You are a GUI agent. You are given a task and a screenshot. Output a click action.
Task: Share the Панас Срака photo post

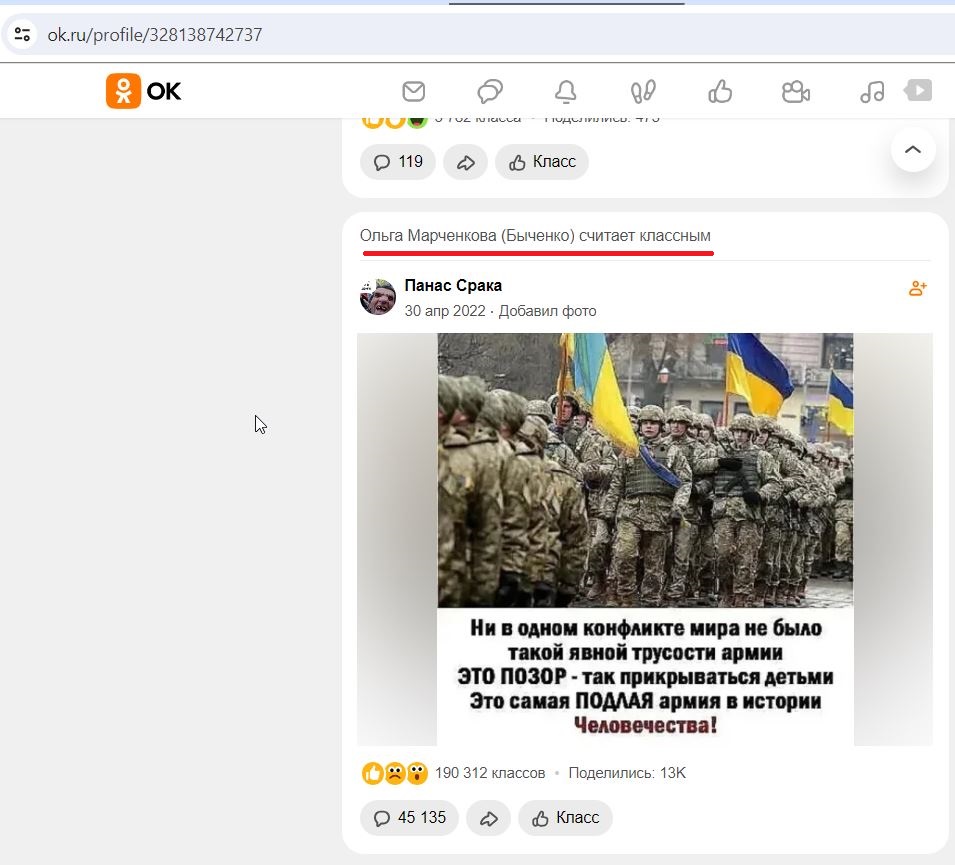click(488, 817)
